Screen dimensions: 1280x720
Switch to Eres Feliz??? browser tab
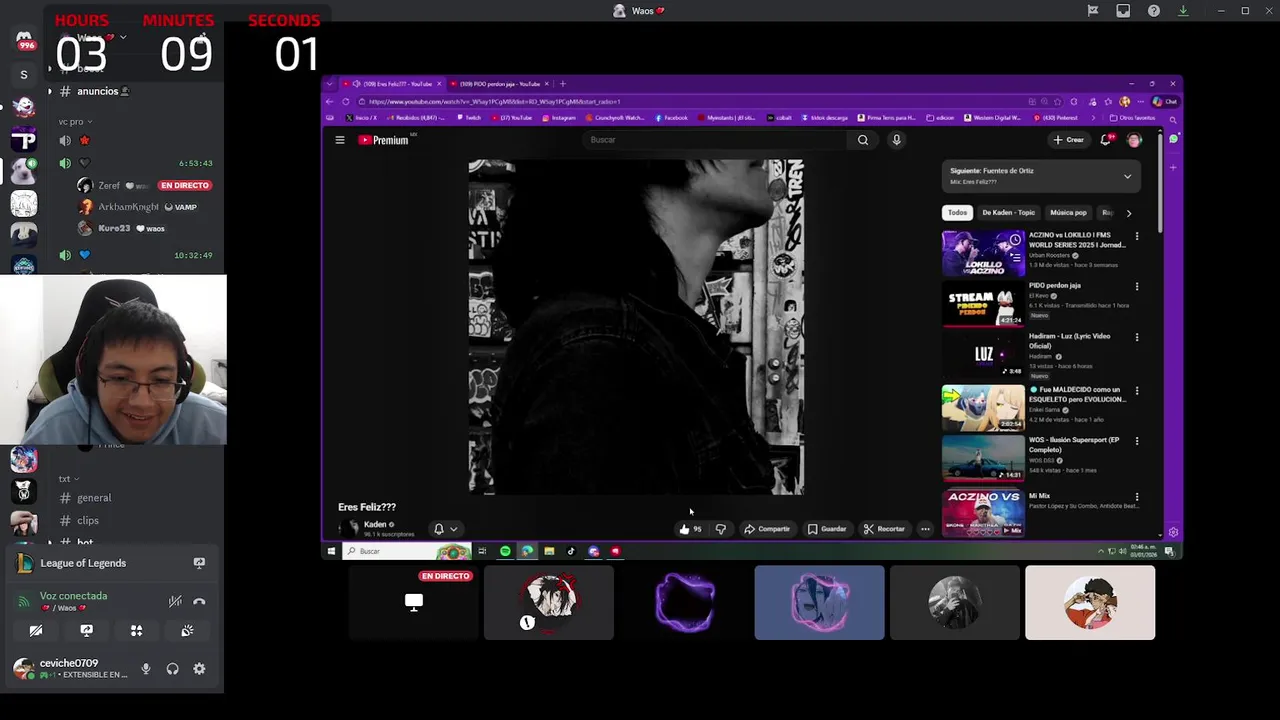[x=391, y=84]
